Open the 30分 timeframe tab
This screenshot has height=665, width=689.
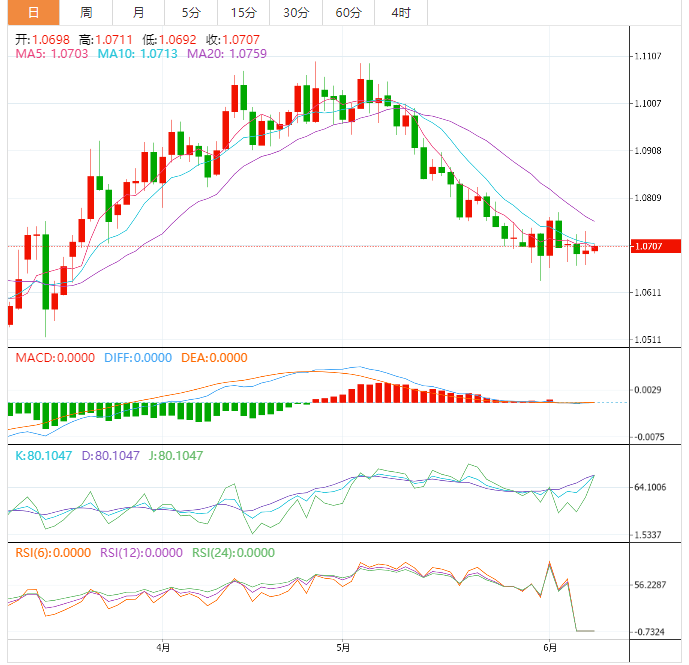[x=296, y=13]
